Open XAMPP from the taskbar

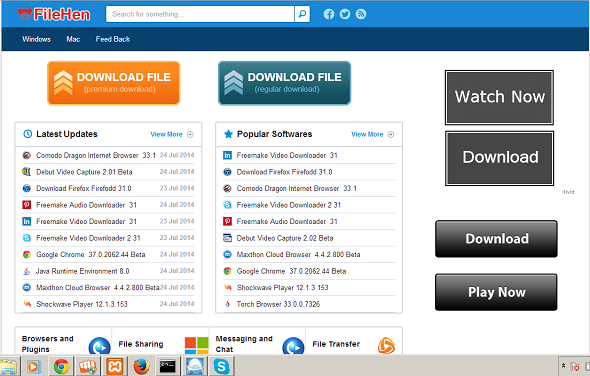click(115, 367)
